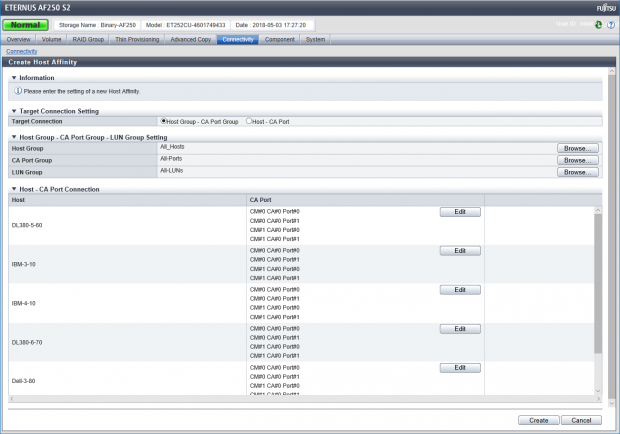Image resolution: width=620 pixels, height=434 pixels.
Task: Collapse the Information section
Action: [x=14, y=78]
